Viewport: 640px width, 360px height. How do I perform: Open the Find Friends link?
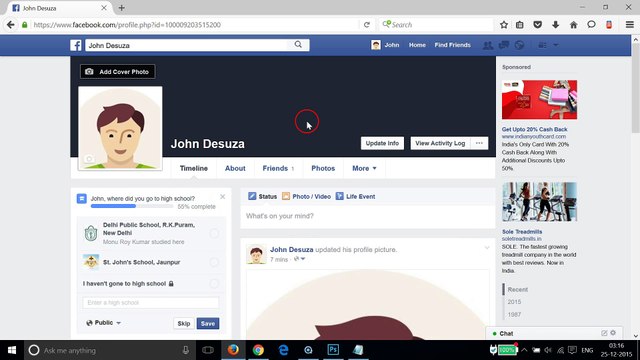click(x=452, y=45)
